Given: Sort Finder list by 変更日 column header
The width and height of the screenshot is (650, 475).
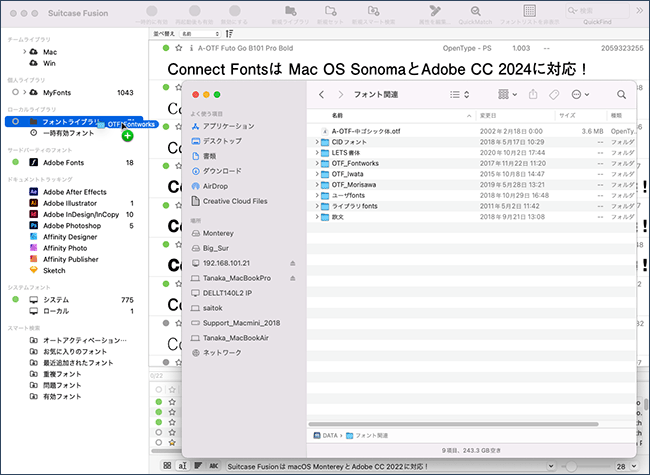Looking at the screenshot, I should click(x=515, y=116).
